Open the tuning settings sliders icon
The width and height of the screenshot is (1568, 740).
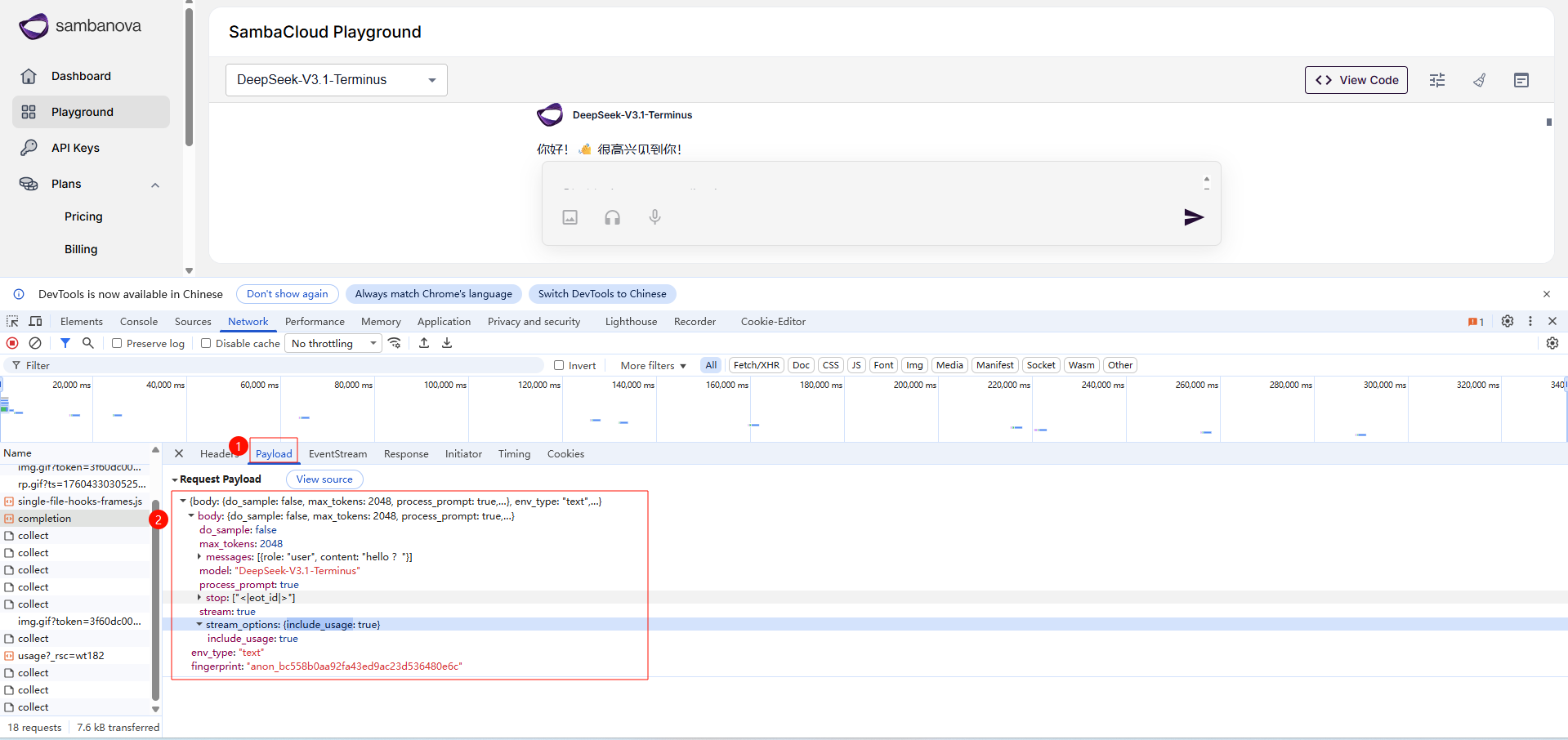pyautogui.click(x=1436, y=80)
